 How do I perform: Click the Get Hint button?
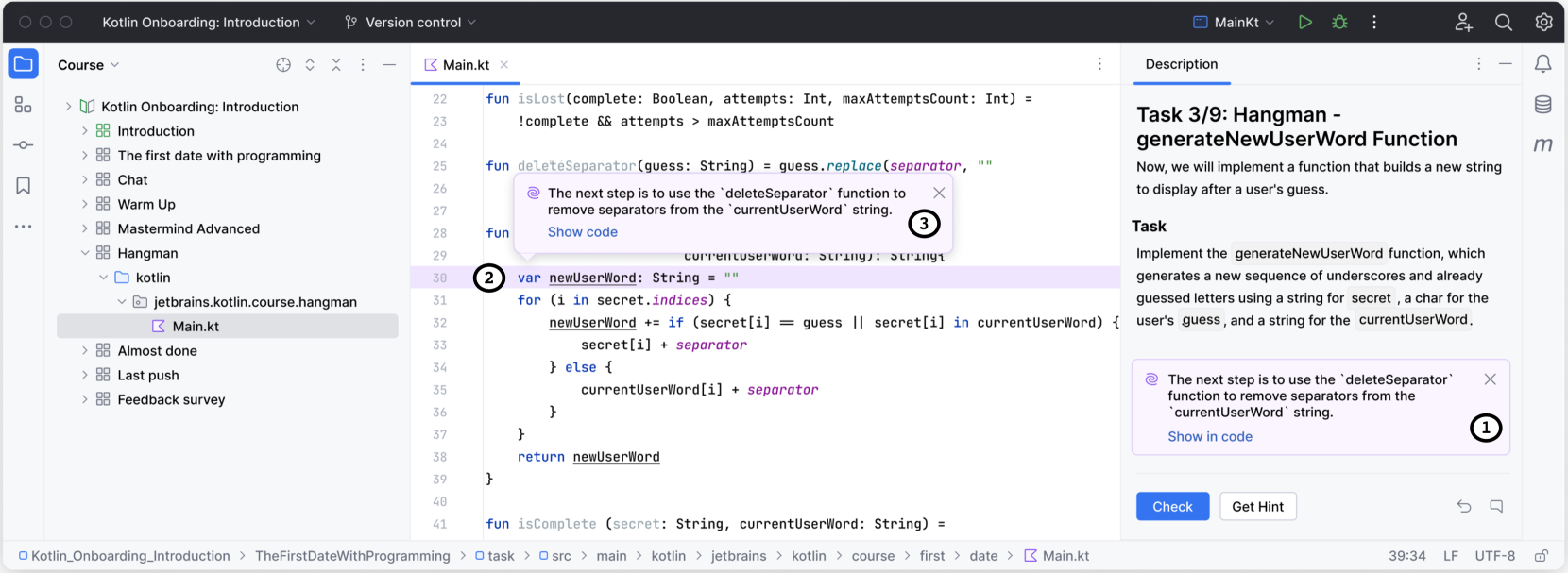1257,507
